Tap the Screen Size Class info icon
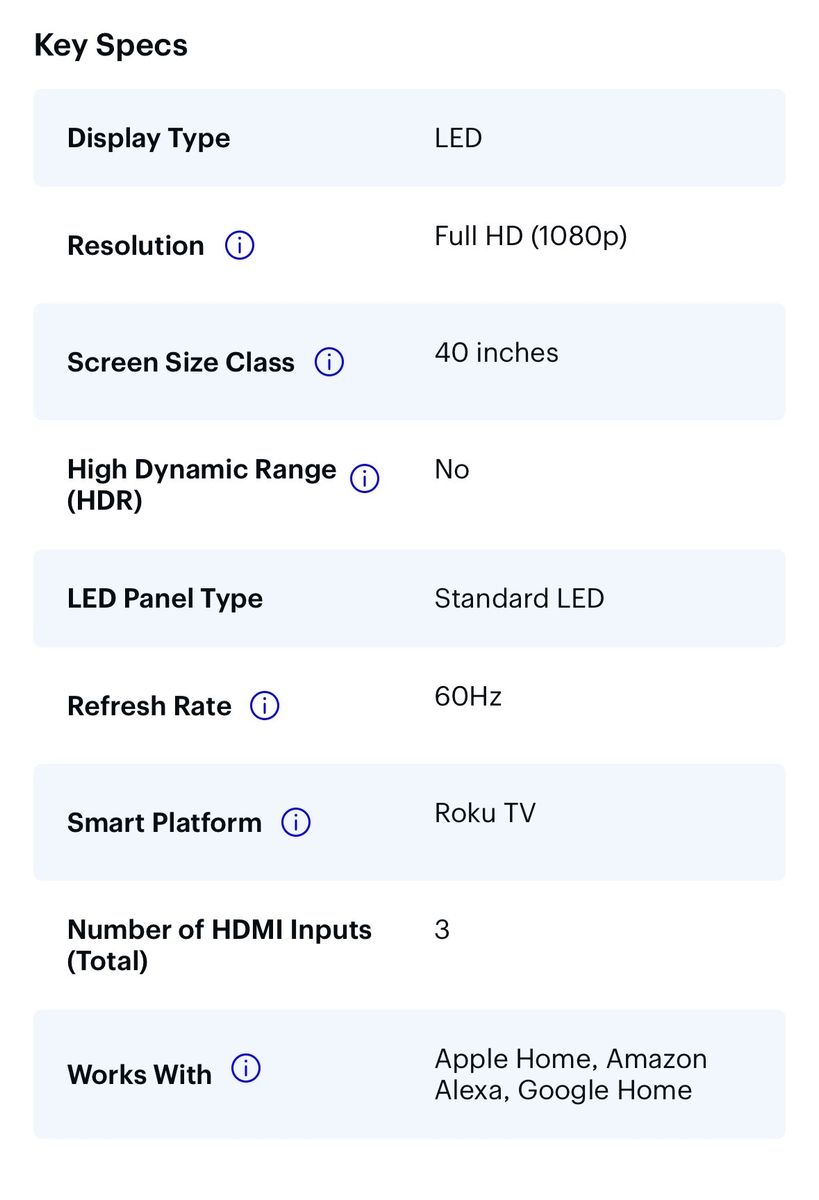The image size is (819, 1200). click(x=329, y=362)
